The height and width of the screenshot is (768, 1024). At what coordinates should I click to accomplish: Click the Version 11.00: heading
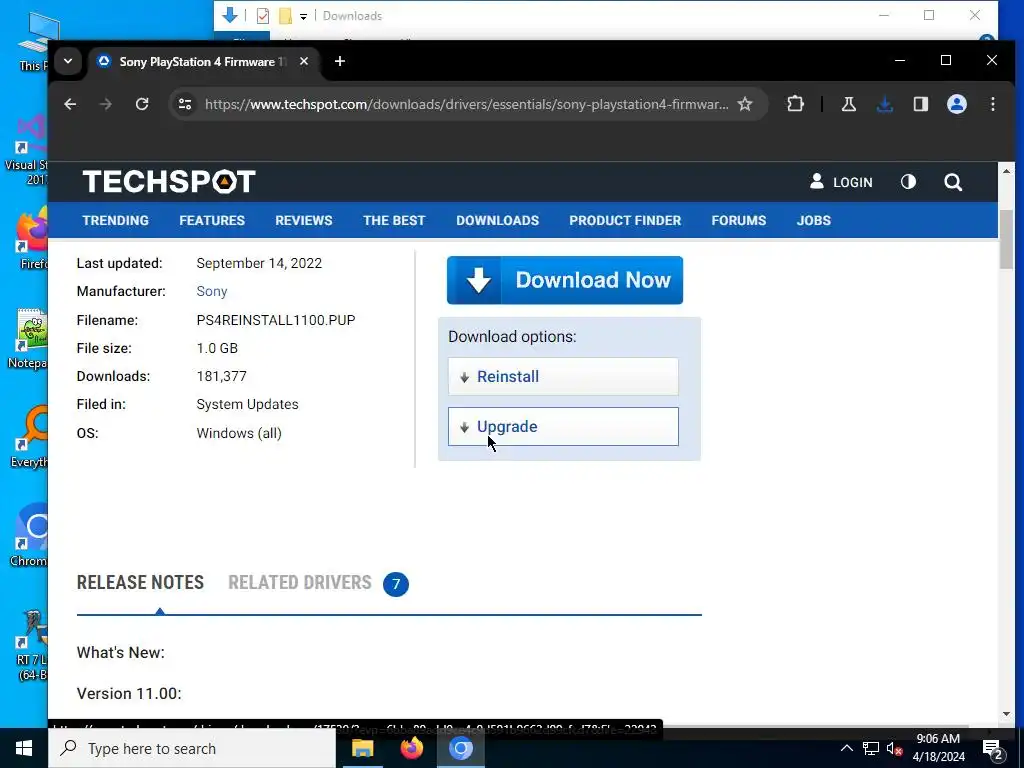(x=129, y=694)
